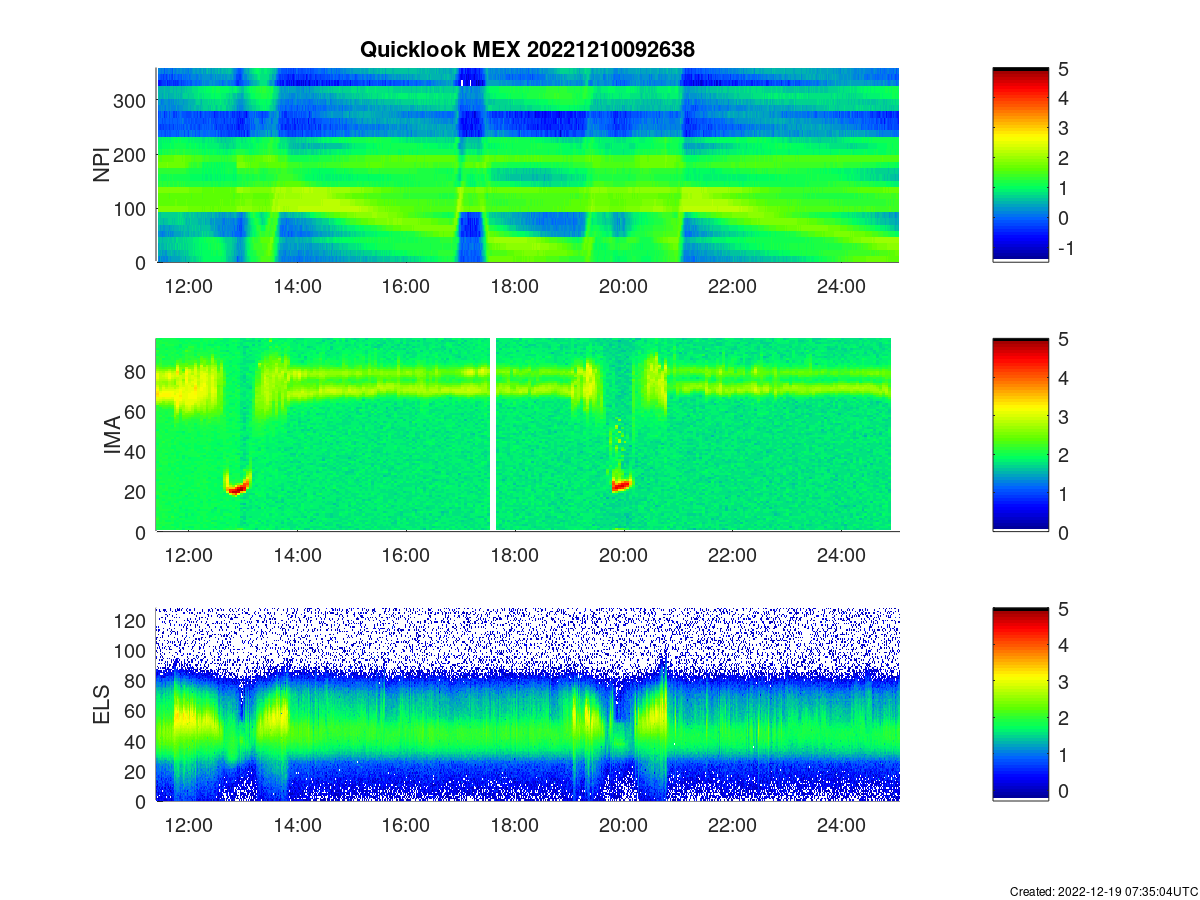Click "12:00" under the ELS plot
1200x900 pixels.
point(188,826)
